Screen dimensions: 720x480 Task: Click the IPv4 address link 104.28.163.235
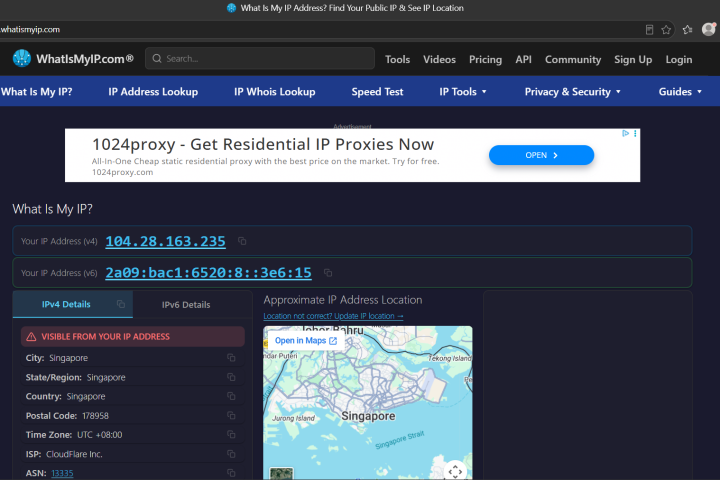pos(165,241)
